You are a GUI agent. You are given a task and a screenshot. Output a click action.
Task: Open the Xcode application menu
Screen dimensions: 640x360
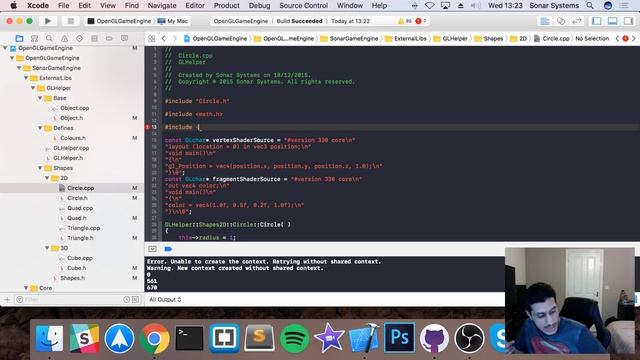[x=38, y=6]
